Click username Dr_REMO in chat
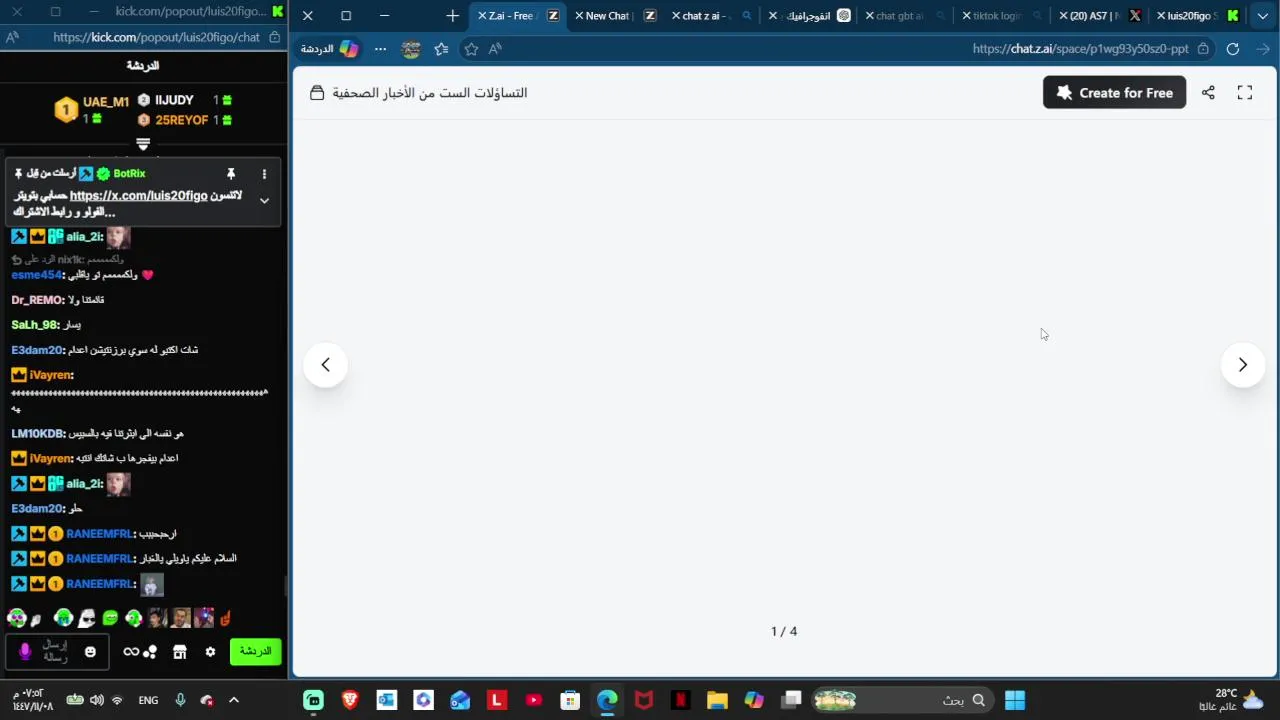This screenshot has height=720, width=1280. point(37,300)
